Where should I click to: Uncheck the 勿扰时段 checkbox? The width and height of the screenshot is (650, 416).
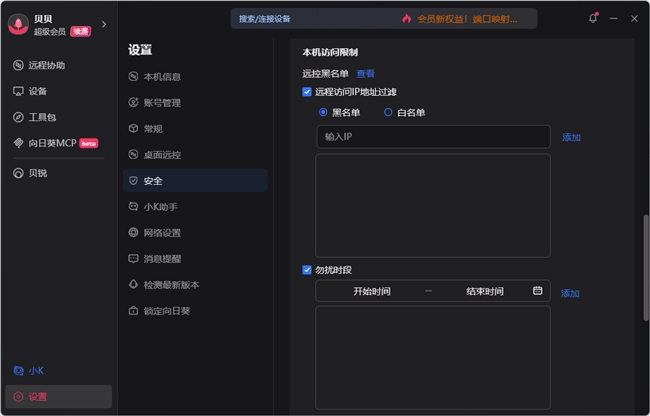click(x=308, y=270)
